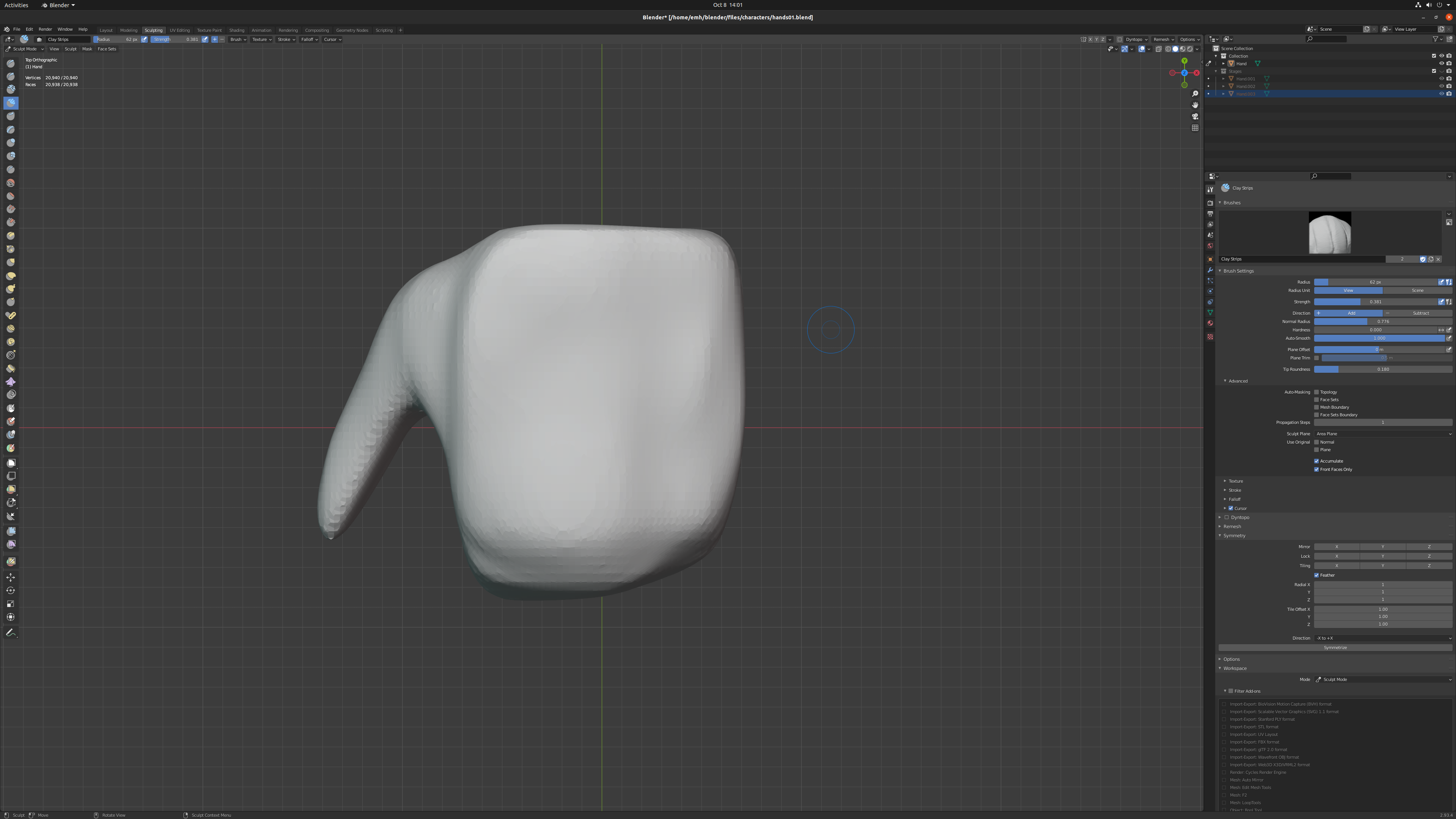Select the Box Hide tool
The width and height of the screenshot is (1456, 819).
11,476
